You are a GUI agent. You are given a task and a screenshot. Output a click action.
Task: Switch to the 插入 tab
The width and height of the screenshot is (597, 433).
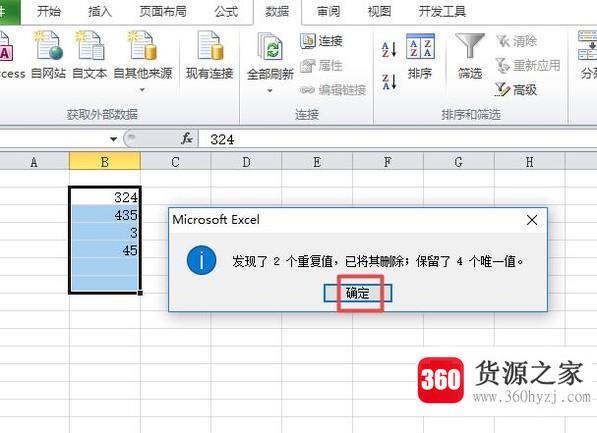pos(100,11)
